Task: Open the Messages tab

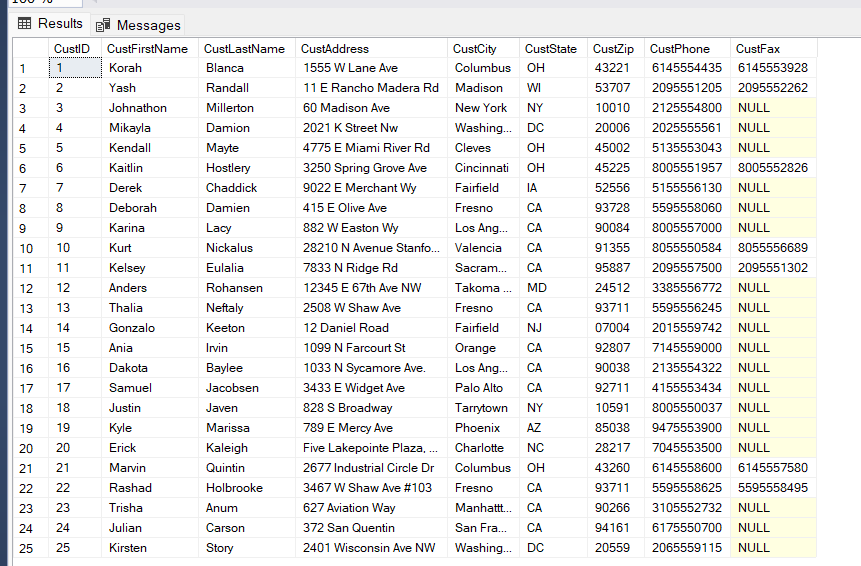Action: pos(138,25)
